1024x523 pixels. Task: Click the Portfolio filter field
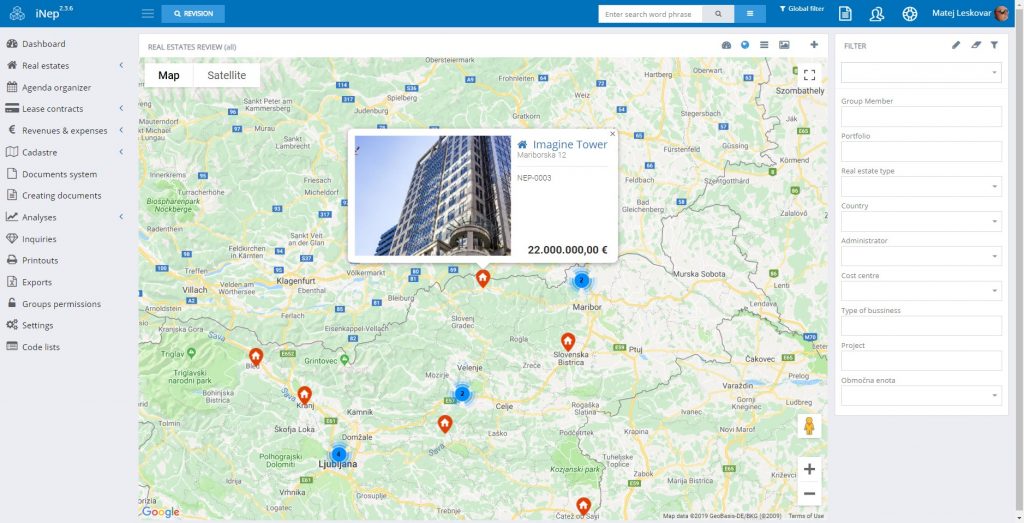(x=921, y=151)
